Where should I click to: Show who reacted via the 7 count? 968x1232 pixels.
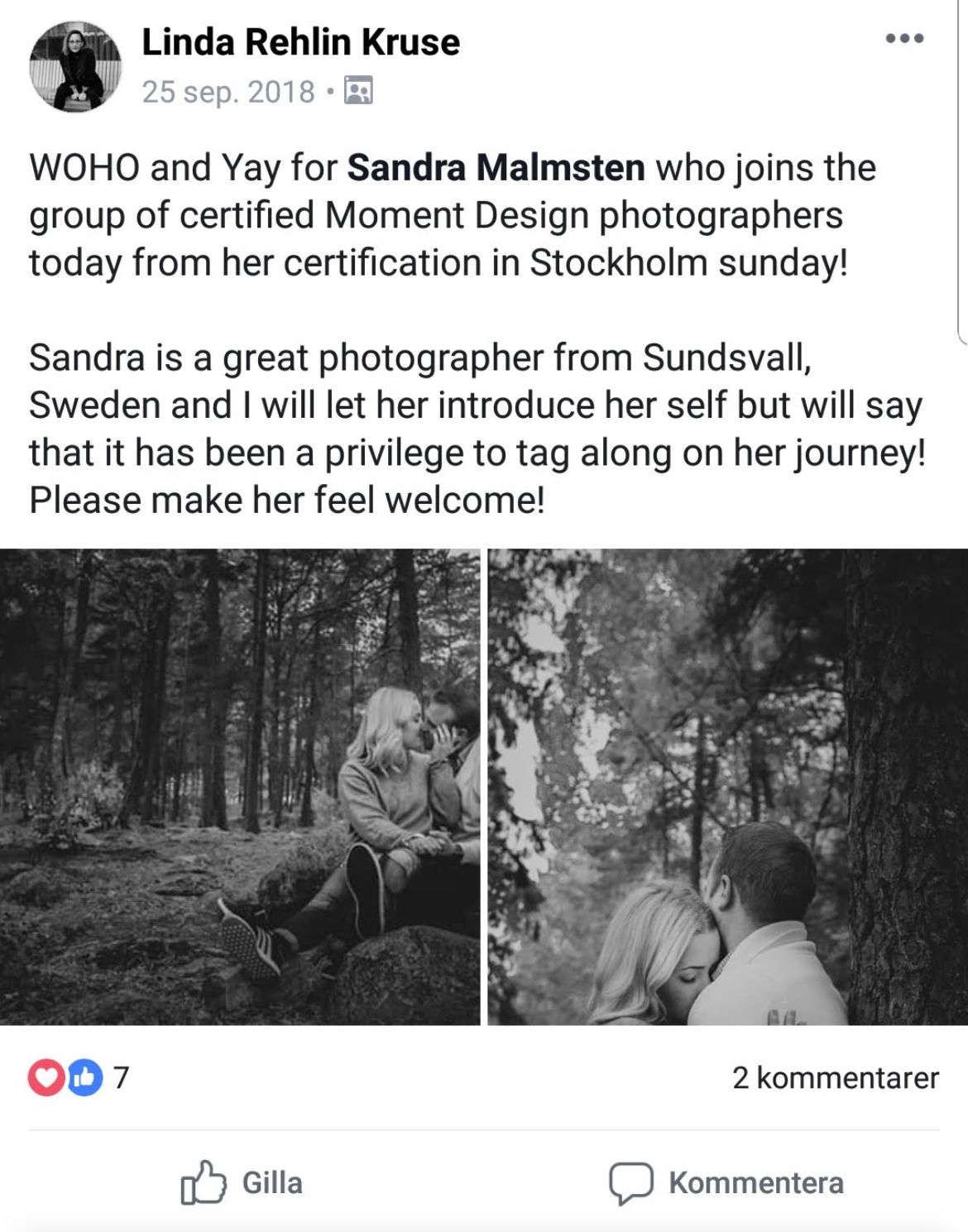coord(121,1078)
